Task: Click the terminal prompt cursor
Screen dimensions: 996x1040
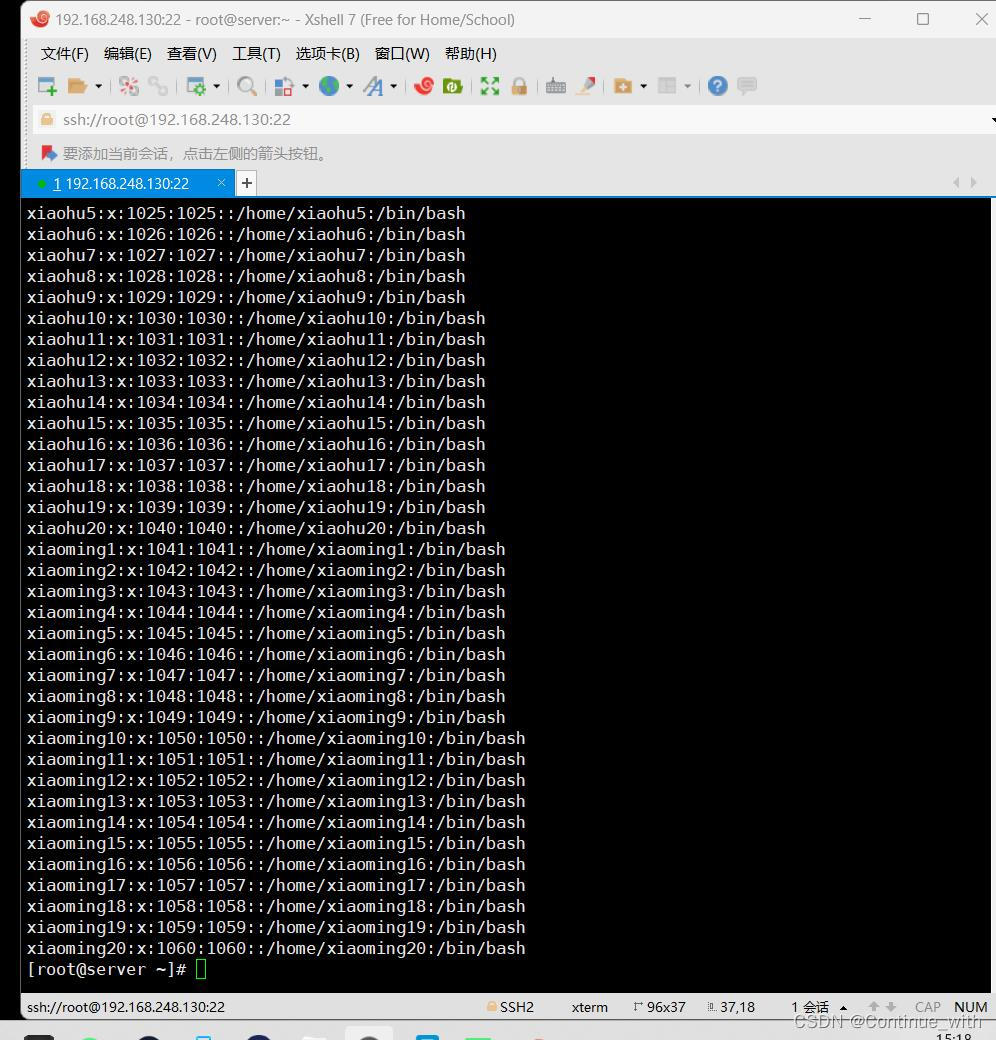Action: (x=201, y=969)
